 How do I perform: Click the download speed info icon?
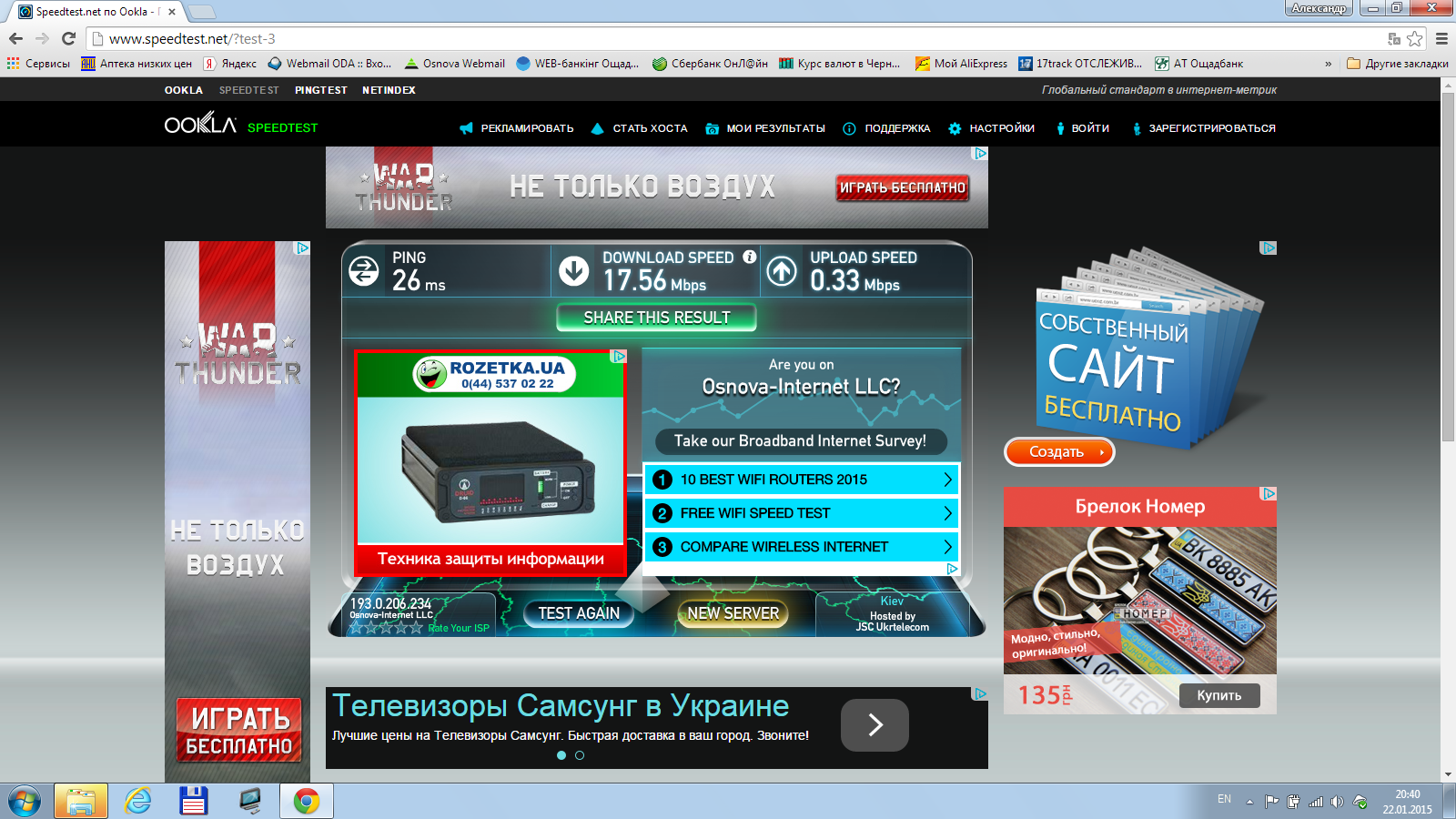(749, 258)
